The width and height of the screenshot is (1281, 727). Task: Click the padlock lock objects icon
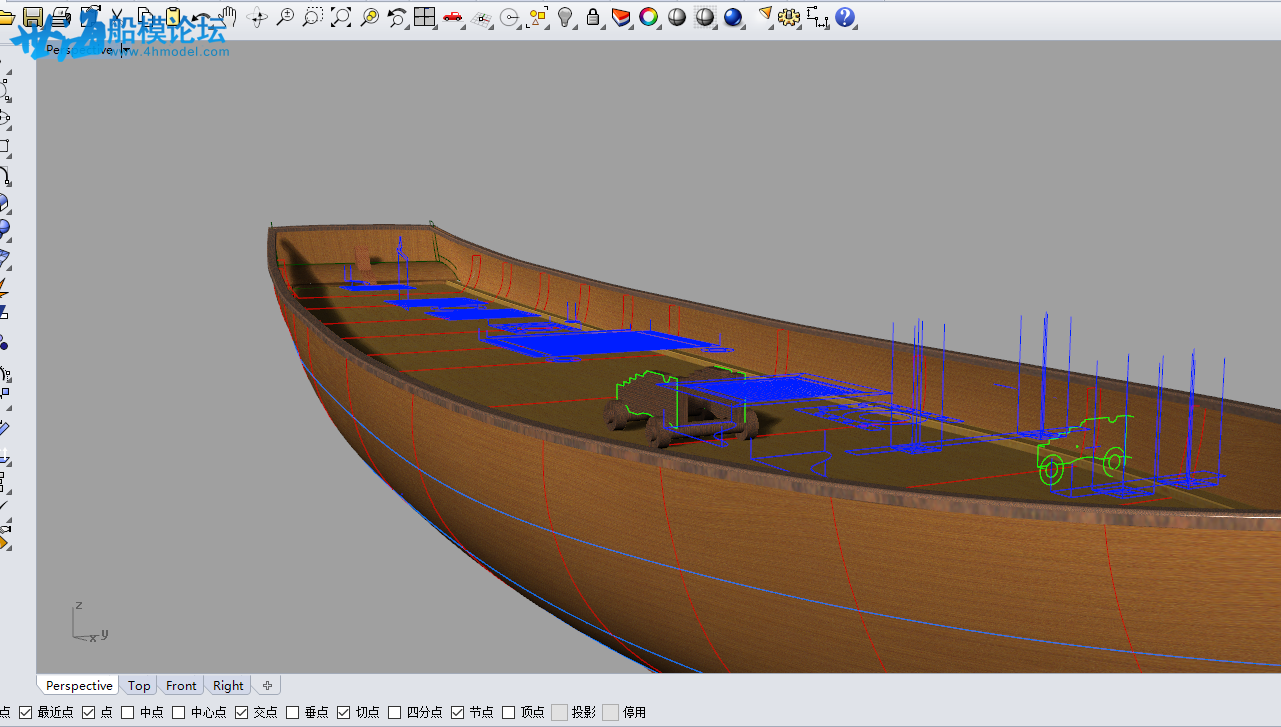(x=593, y=17)
